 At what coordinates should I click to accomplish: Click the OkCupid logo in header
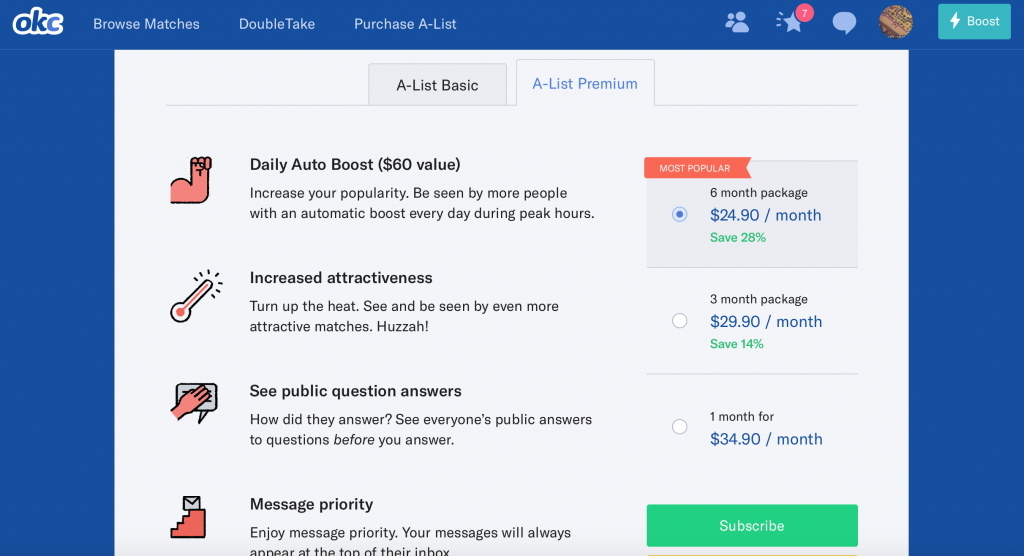(x=38, y=22)
